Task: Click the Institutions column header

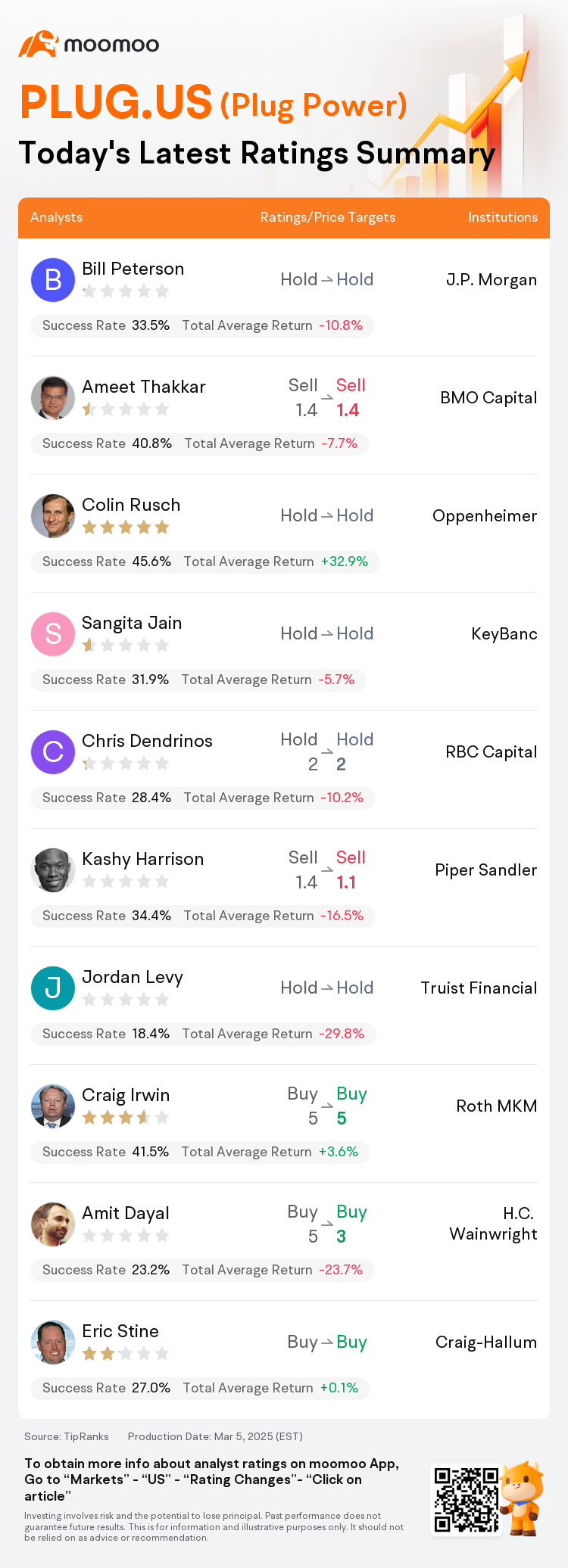Action: [503, 217]
